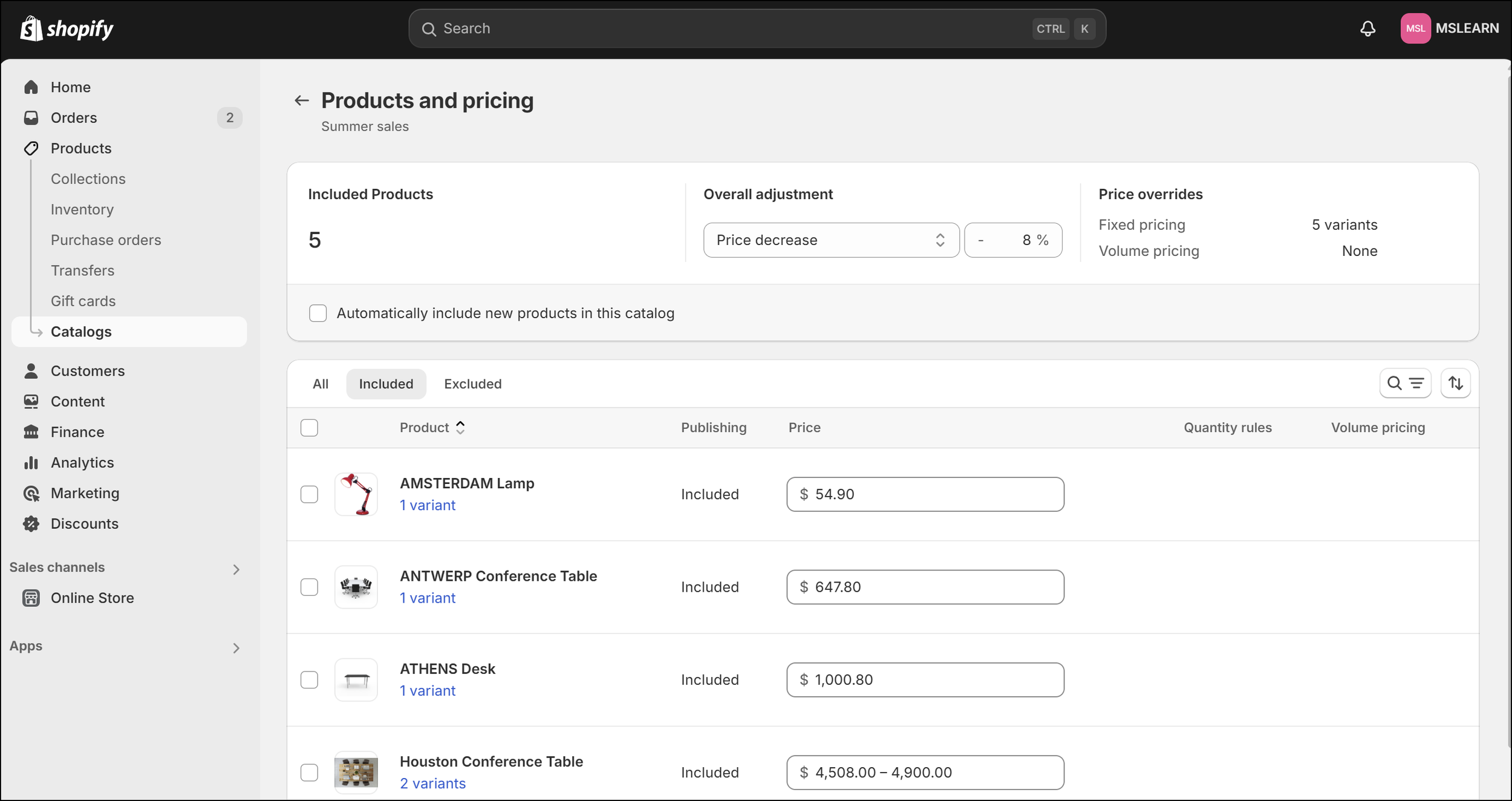Switch to the All tab

320,384
